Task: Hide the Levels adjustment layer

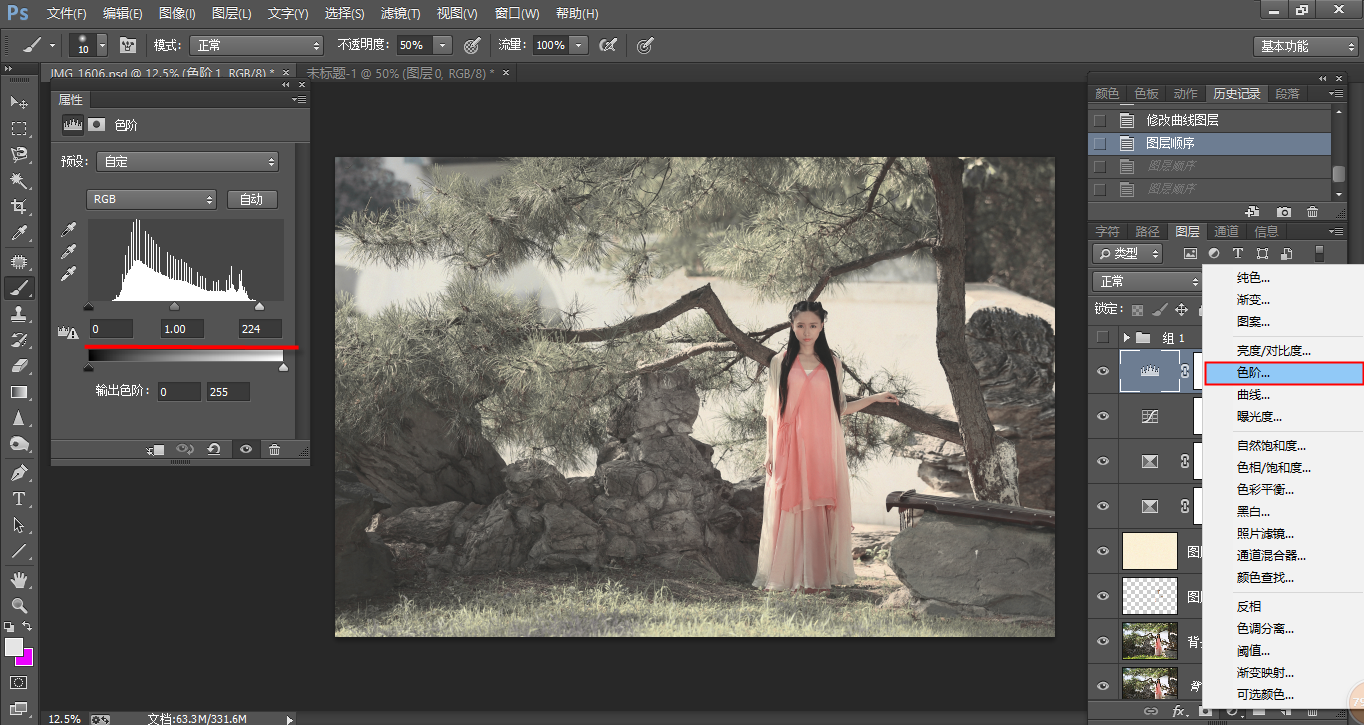Action: (1103, 371)
